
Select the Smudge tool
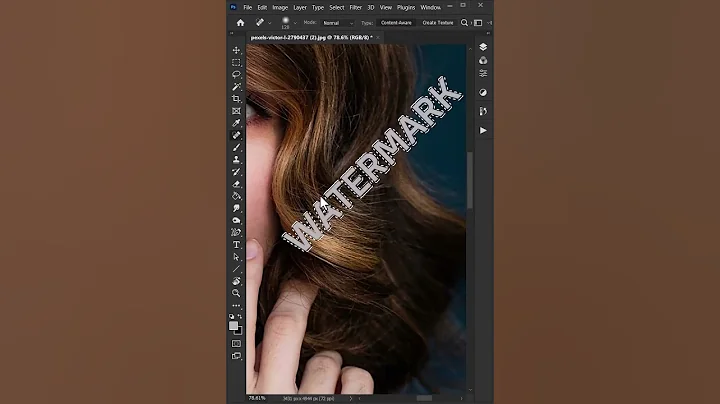[236, 208]
